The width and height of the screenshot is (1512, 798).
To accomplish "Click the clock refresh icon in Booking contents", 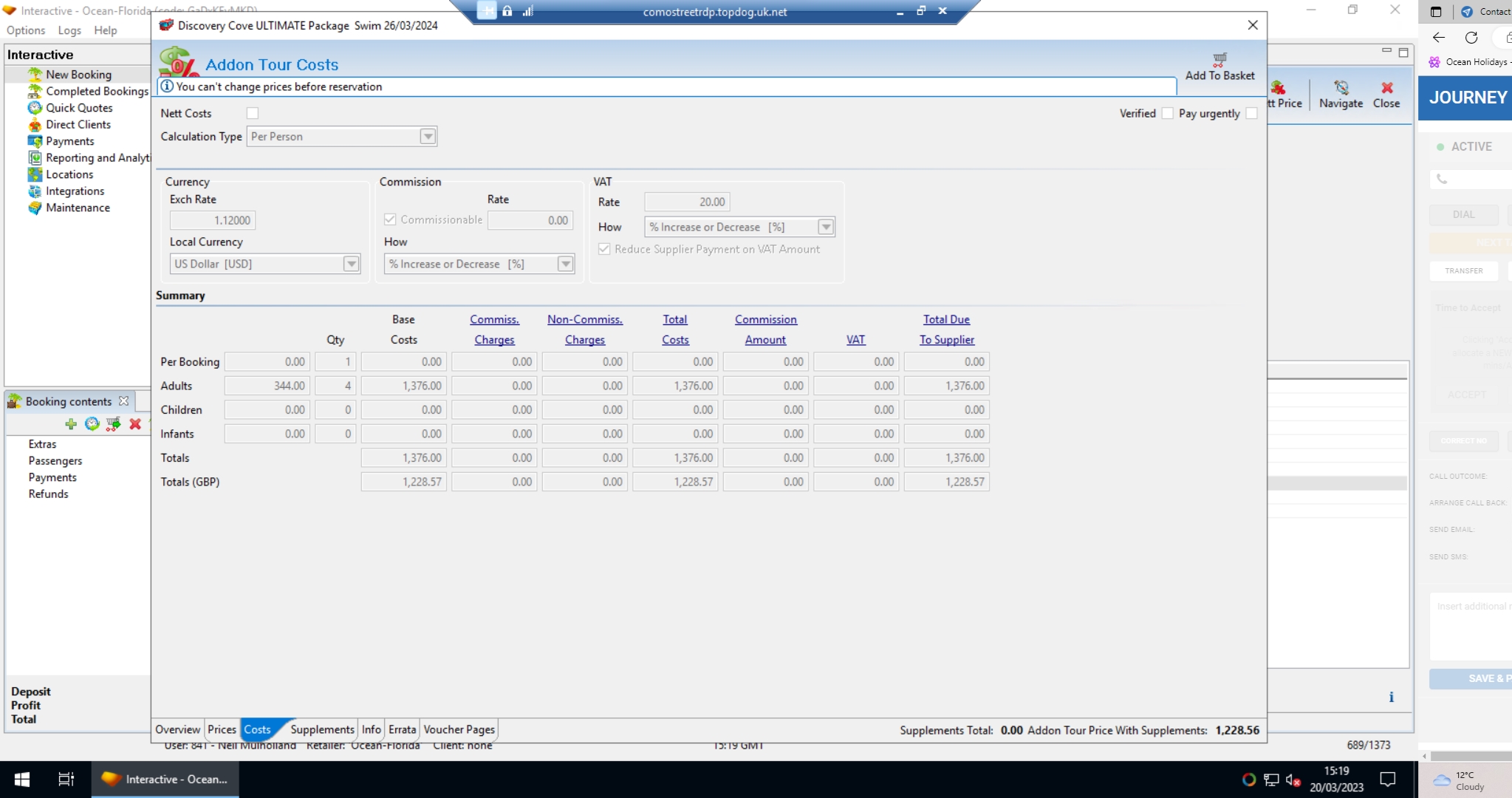I will [92, 424].
